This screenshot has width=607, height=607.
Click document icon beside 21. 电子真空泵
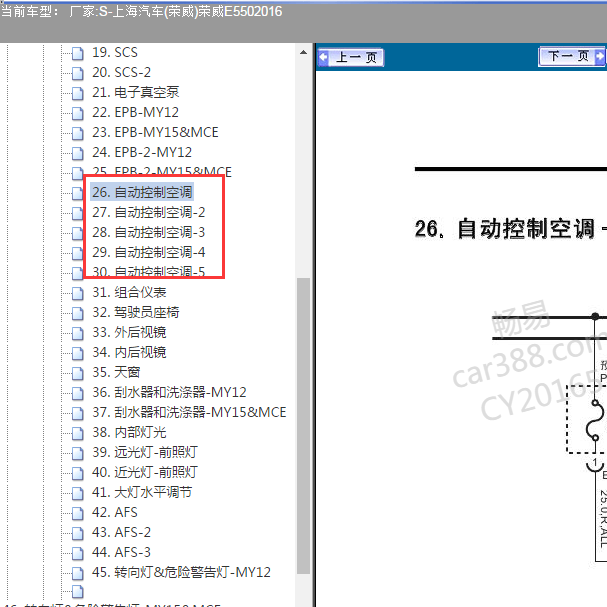78,93
